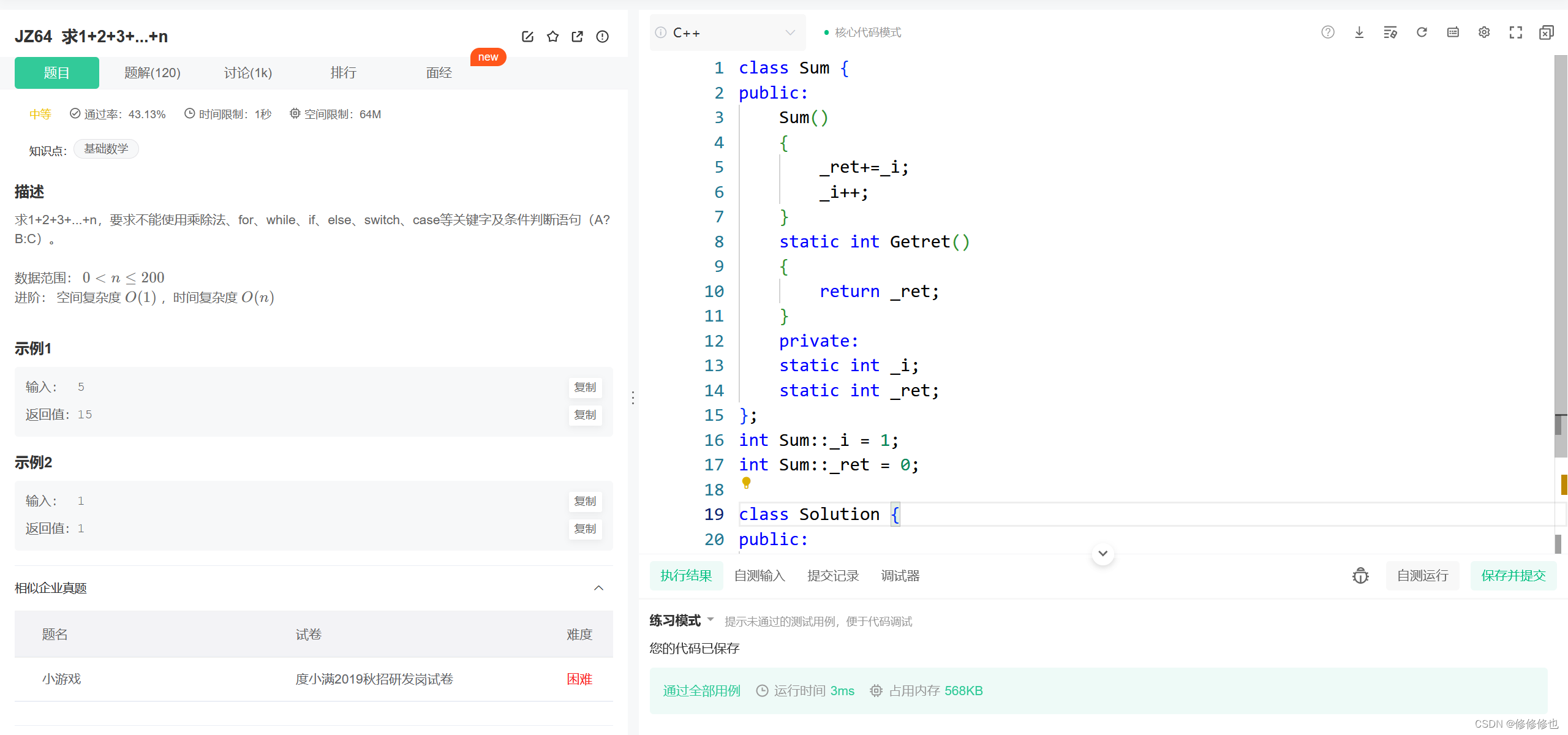This screenshot has height=735, width=1568.
Task: Click the edit note icon beside title
Action: point(527,37)
